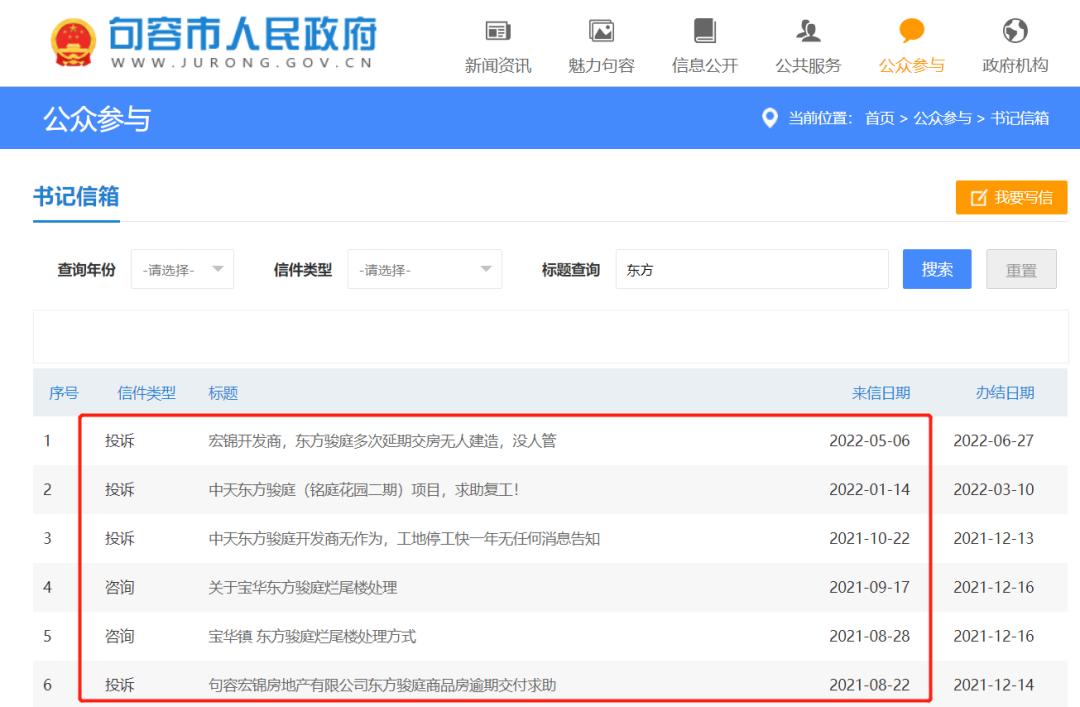
Task: Open the 查询年份 year dropdown
Action: click(182, 268)
